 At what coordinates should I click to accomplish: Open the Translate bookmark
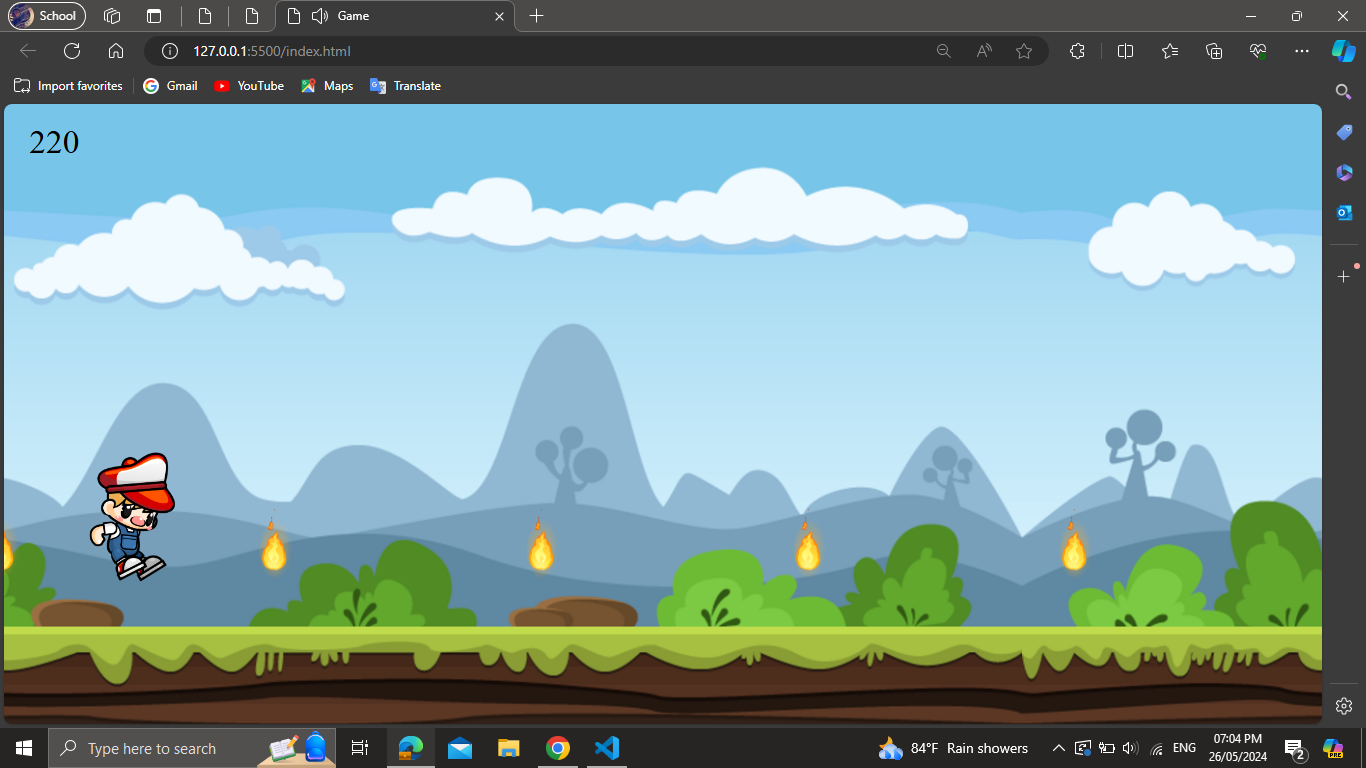tap(405, 86)
